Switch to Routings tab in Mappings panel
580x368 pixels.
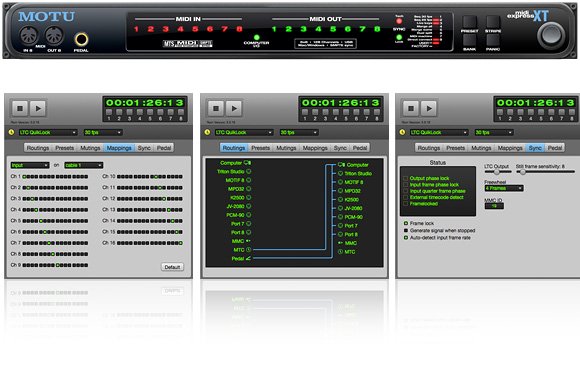pyautogui.click(x=38, y=148)
